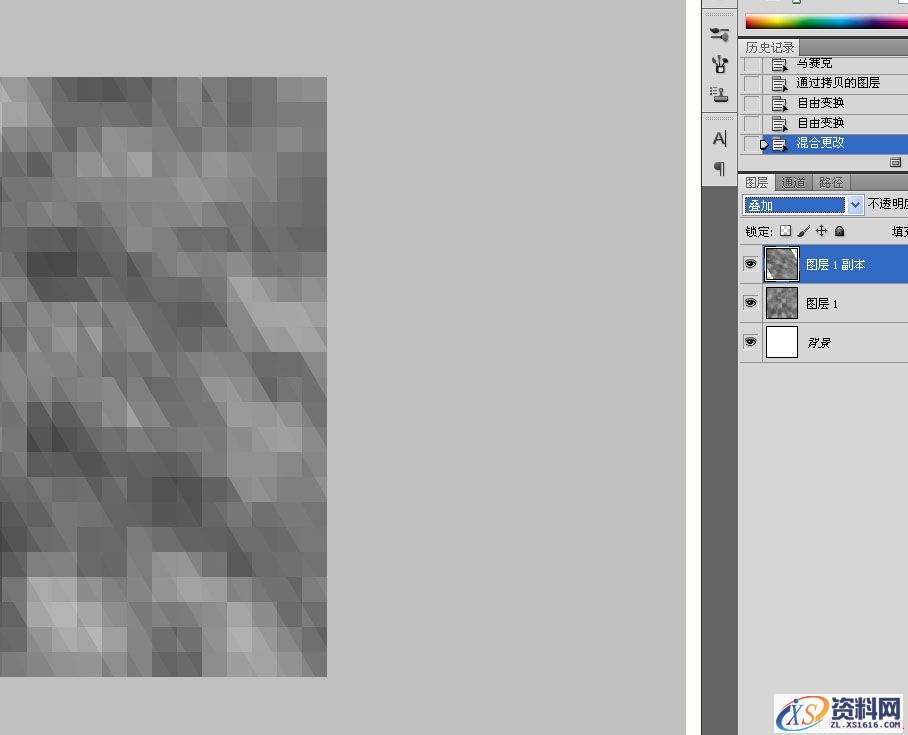Image resolution: width=908 pixels, height=735 pixels.
Task: Switch to the 通道 tab
Action: [793, 182]
